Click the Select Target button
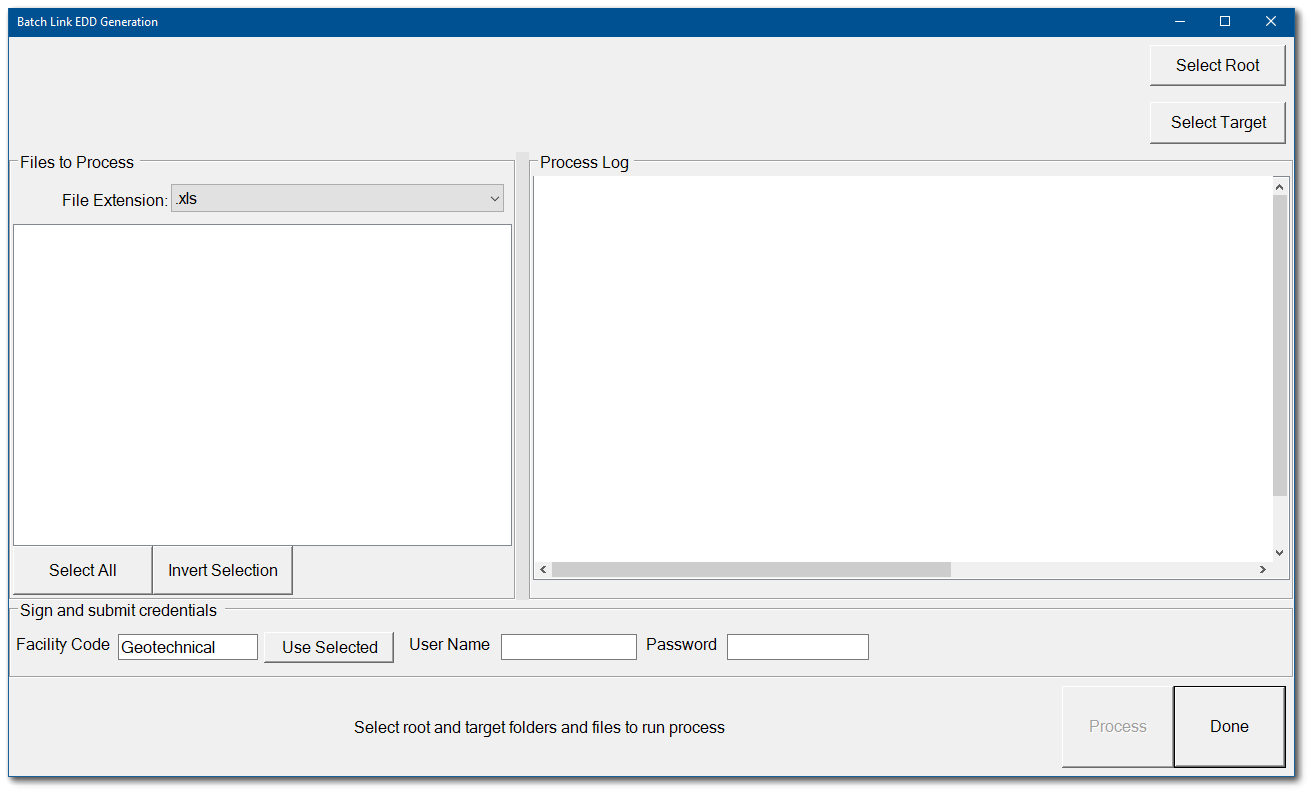Image resolution: width=1311 pixels, height=793 pixels. pyautogui.click(x=1217, y=122)
